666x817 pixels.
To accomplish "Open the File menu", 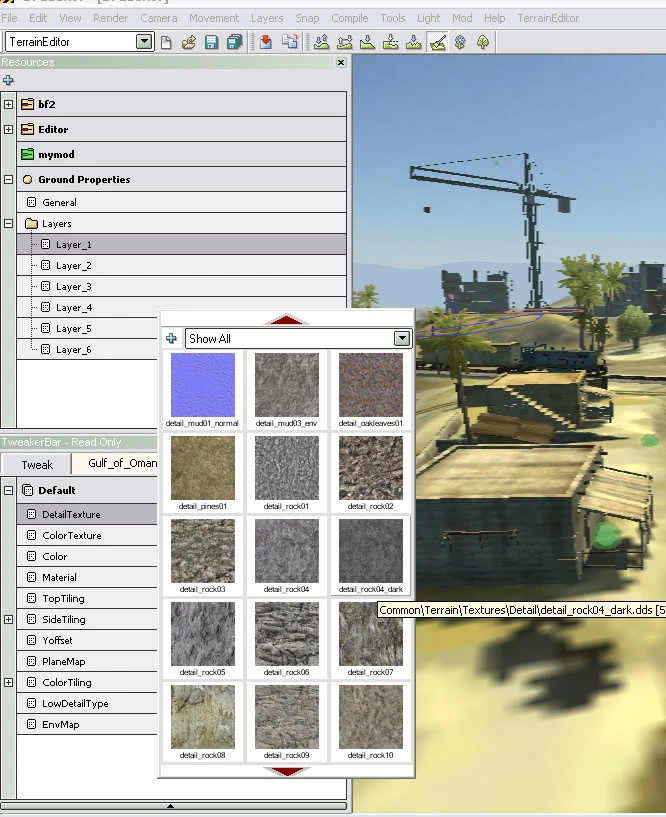I will pyautogui.click(x=9, y=18).
